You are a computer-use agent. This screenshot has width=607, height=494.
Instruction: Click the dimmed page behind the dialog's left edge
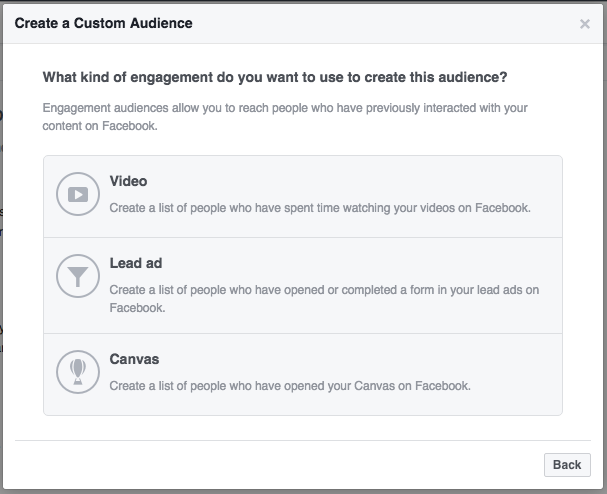[x=1, y=250]
